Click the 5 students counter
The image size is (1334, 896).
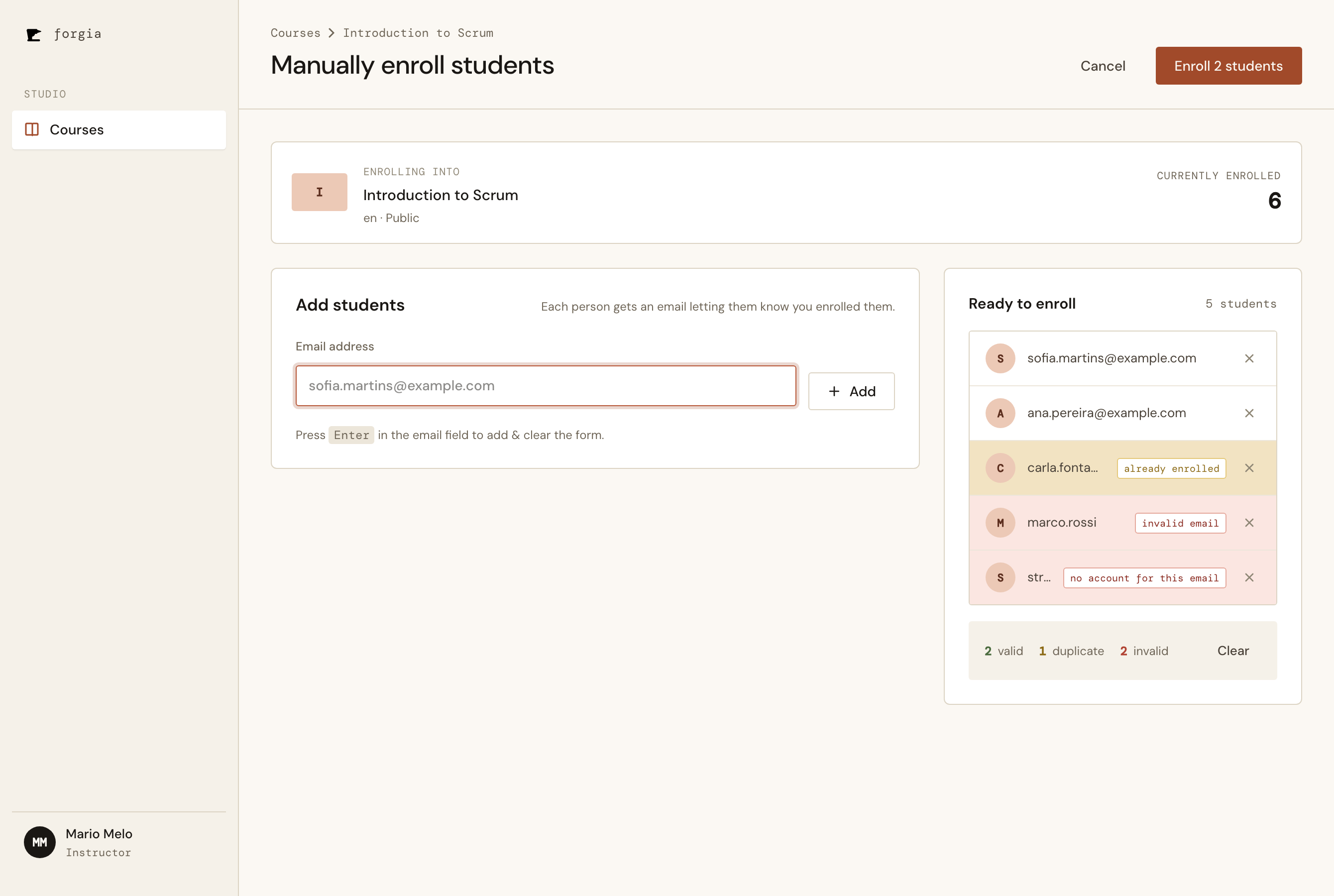coord(1241,304)
